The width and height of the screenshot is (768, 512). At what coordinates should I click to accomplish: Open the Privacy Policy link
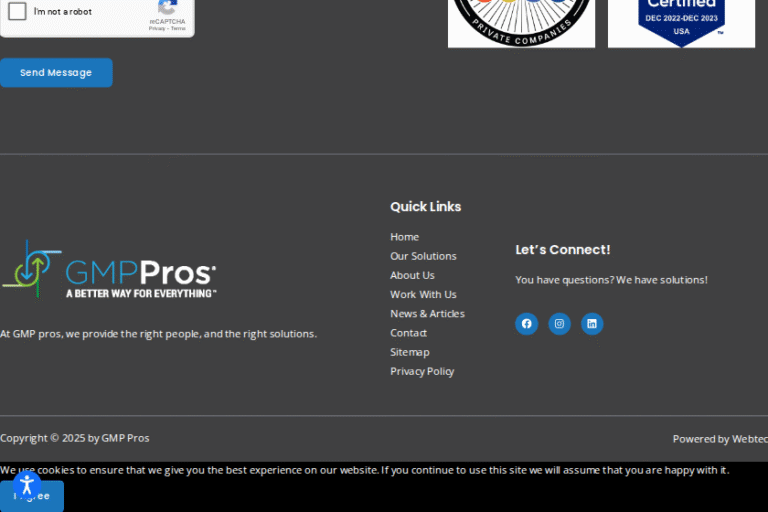click(x=422, y=371)
